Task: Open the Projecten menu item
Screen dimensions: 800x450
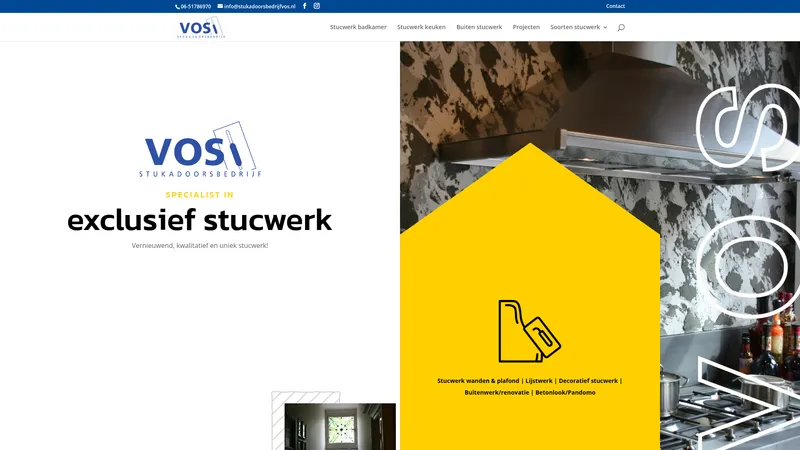Action: pos(526,27)
